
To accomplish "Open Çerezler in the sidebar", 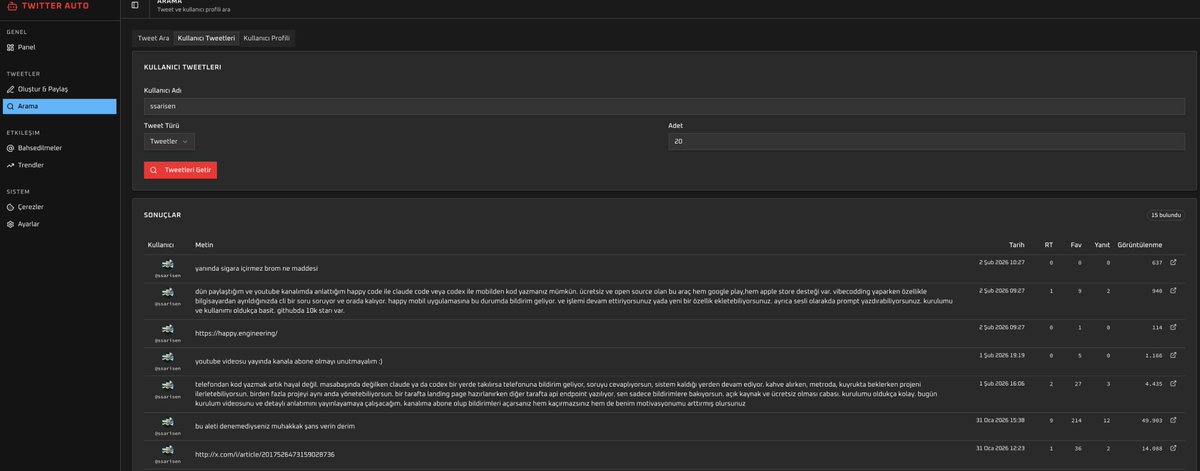I will [59, 207].
